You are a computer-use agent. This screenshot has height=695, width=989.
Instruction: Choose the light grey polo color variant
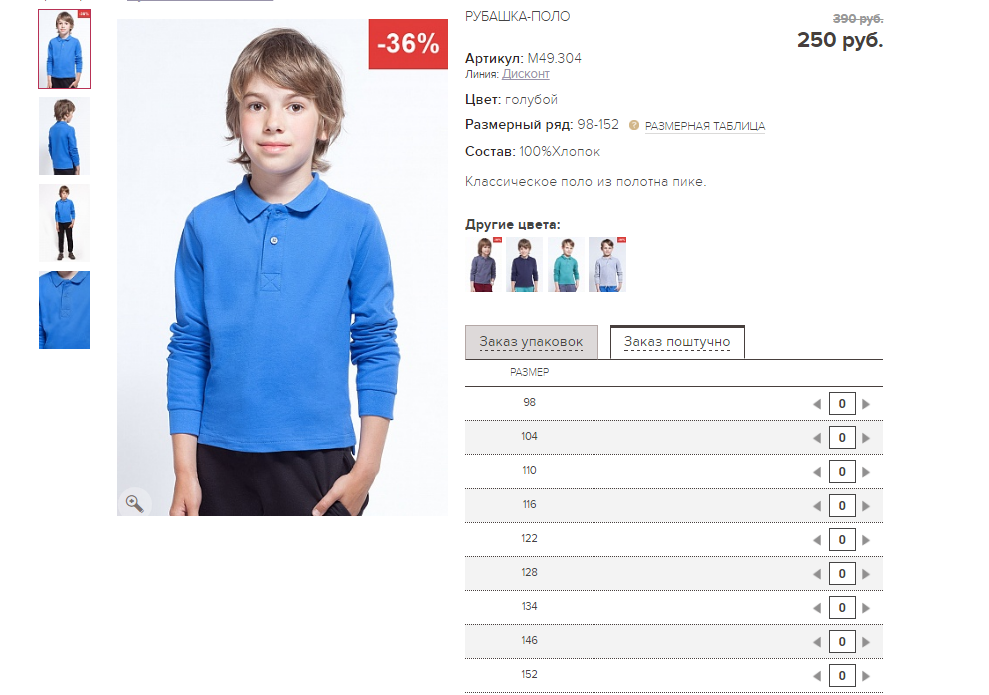[x=607, y=264]
